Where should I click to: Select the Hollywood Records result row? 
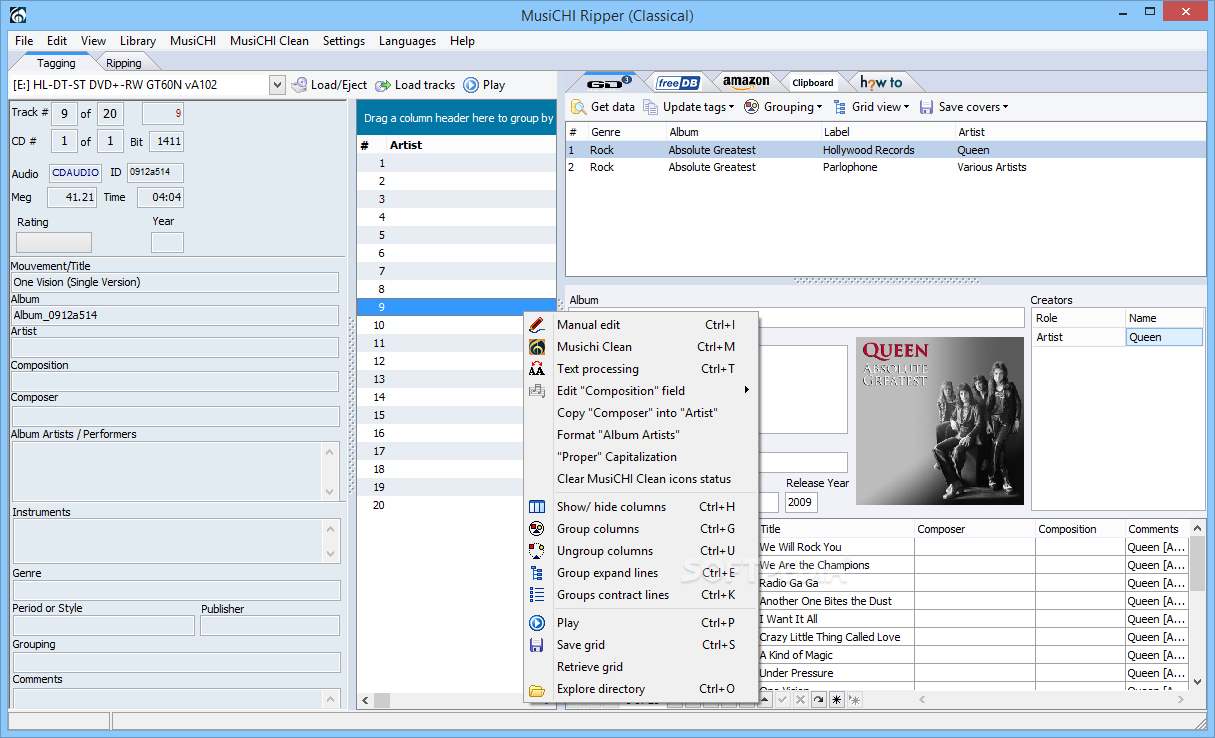coord(885,150)
